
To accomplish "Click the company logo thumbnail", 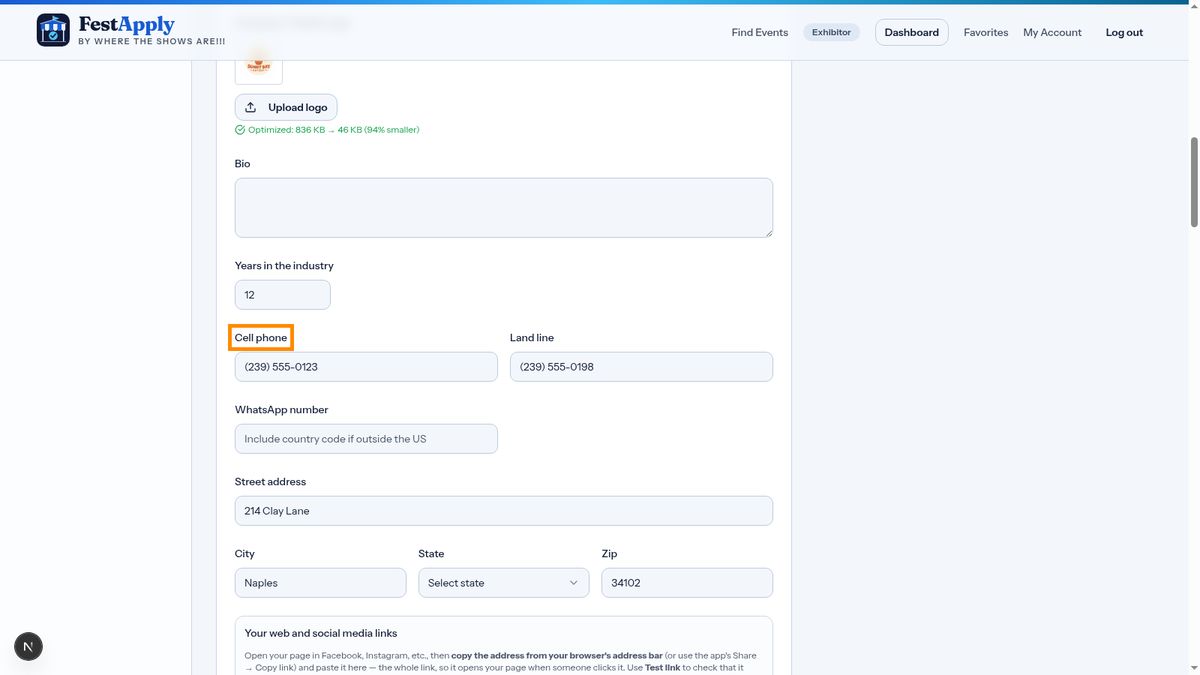I will (x=259, y=65).
